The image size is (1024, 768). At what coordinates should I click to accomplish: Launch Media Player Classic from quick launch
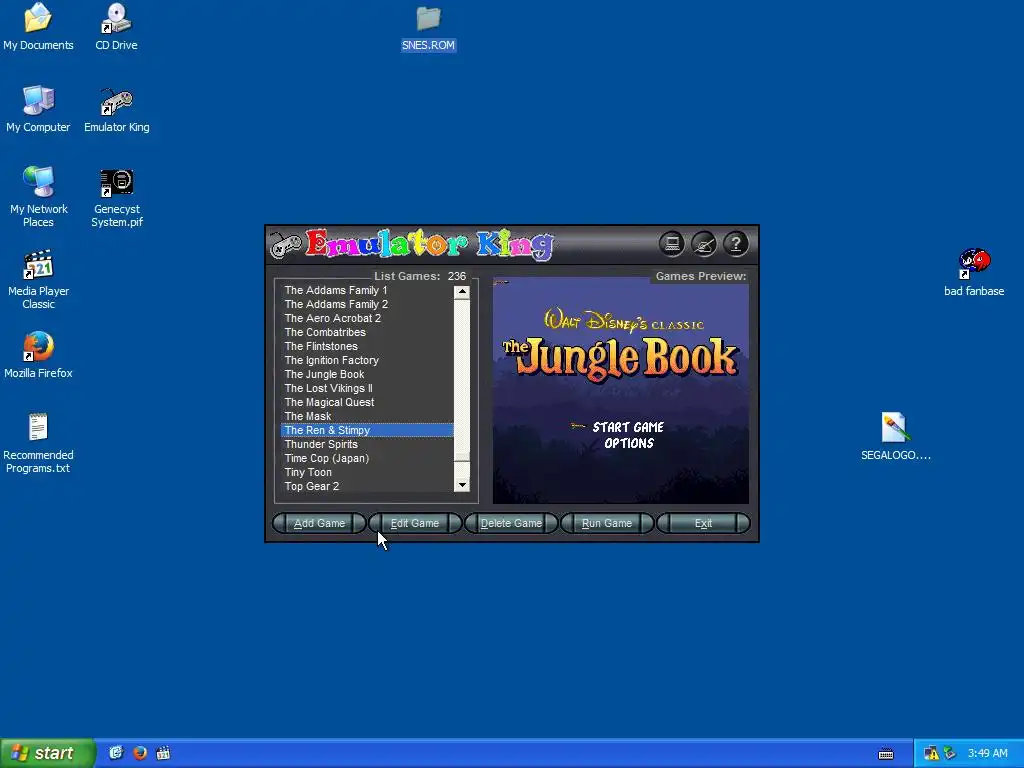click(x=163, y=753)
